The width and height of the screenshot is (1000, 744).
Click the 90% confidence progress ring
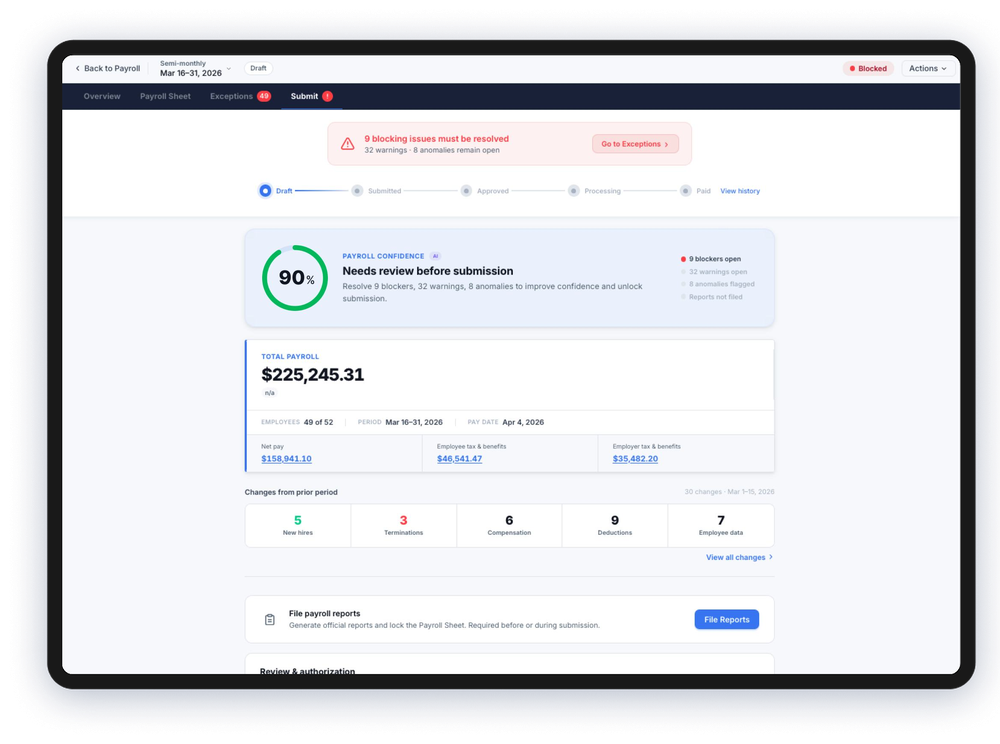[295, 278]
